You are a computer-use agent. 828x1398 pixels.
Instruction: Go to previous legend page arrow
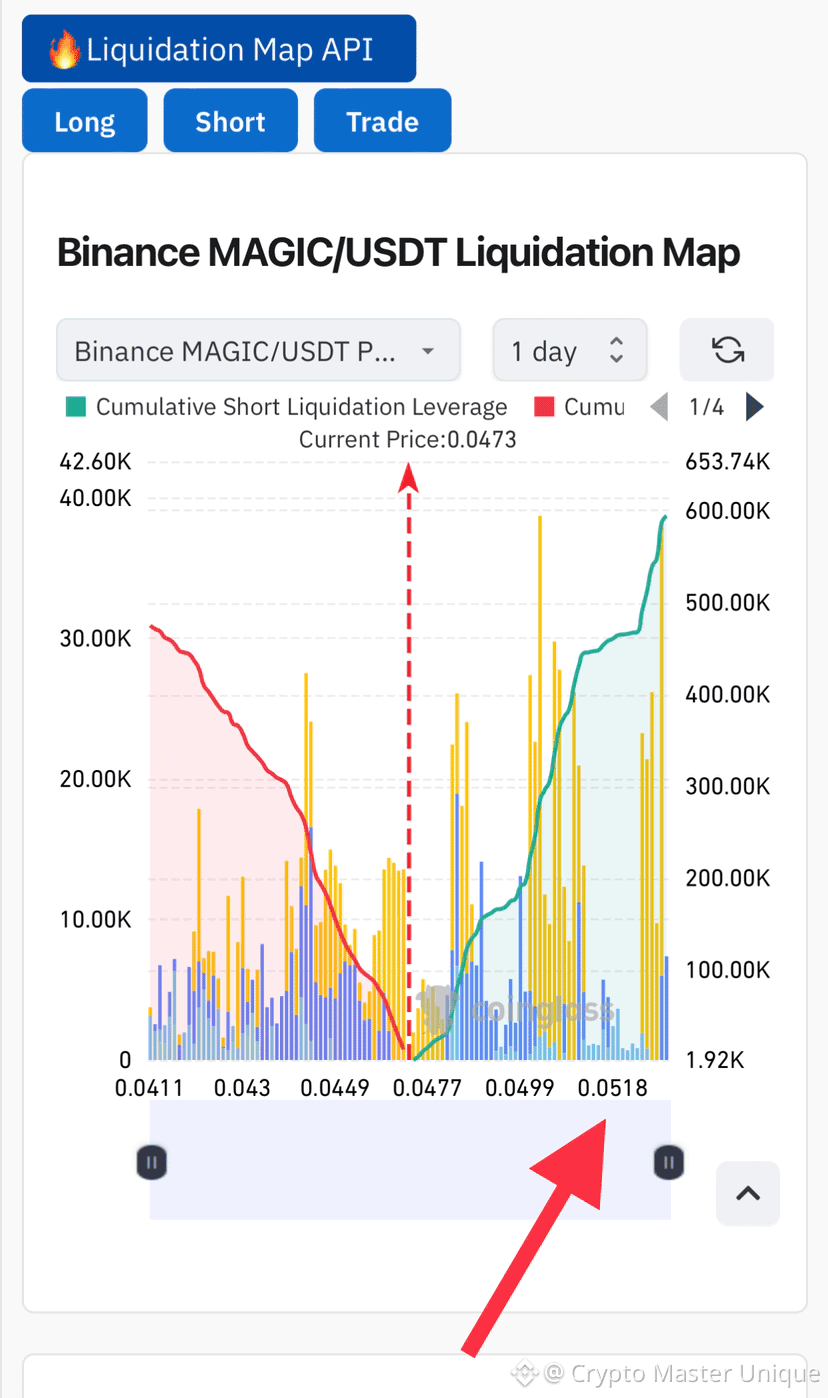tap(659, 407)
